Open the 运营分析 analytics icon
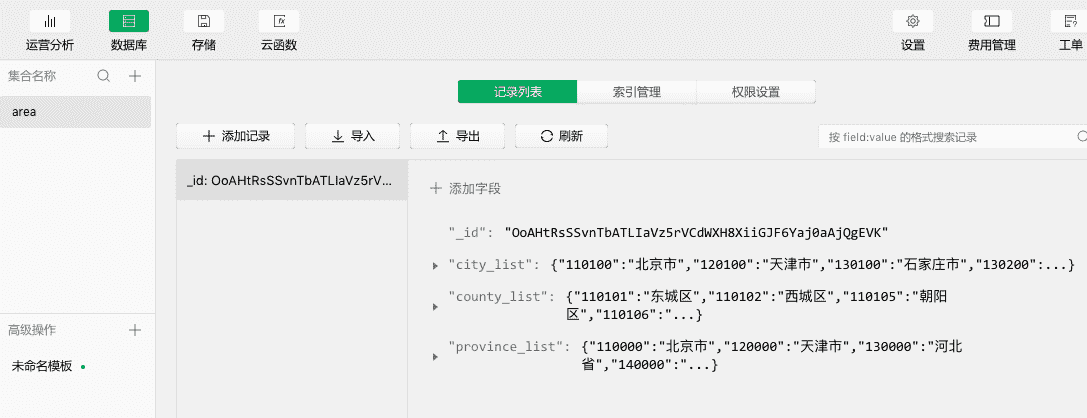The image size is (1087, 418). coord(50,21)
